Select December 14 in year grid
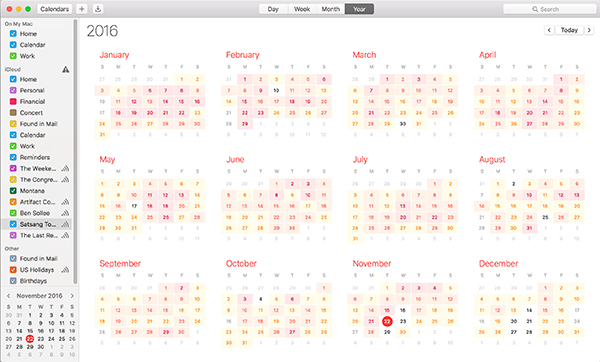 pos(529,310)
